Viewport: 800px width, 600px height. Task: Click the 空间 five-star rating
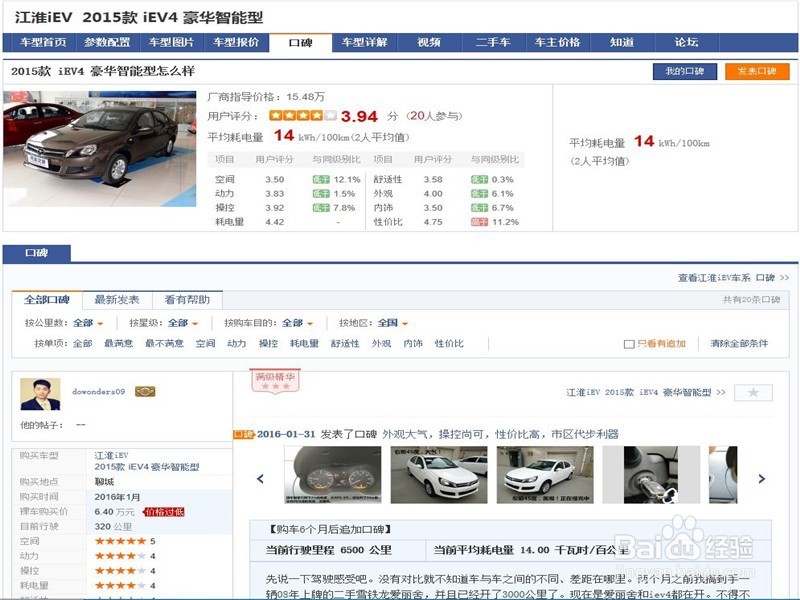120,541
